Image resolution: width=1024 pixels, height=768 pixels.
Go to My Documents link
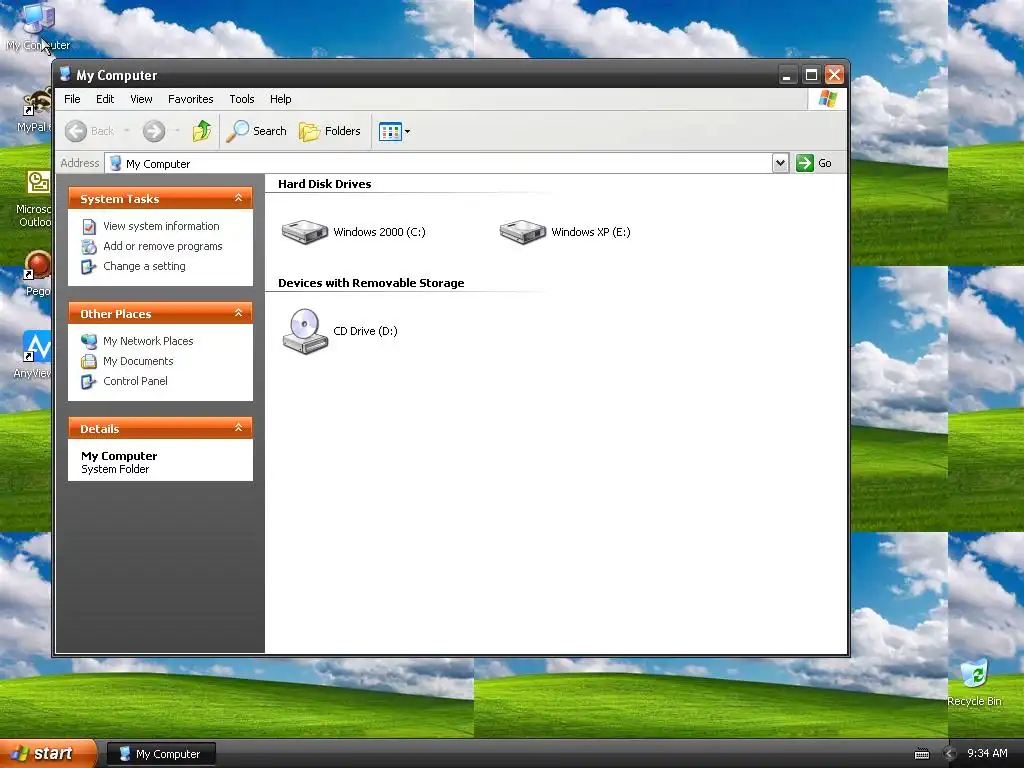click(x=138, y=361)
